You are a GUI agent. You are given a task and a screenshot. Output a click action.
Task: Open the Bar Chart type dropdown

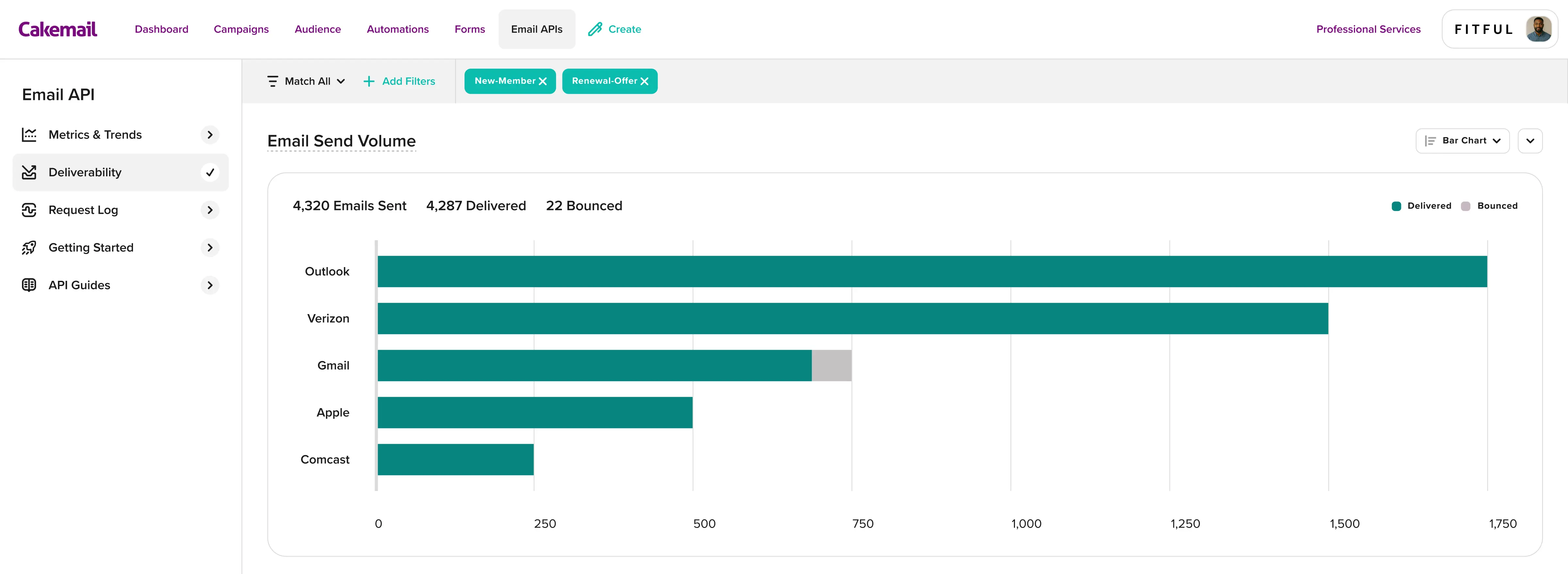(1462, 141)
